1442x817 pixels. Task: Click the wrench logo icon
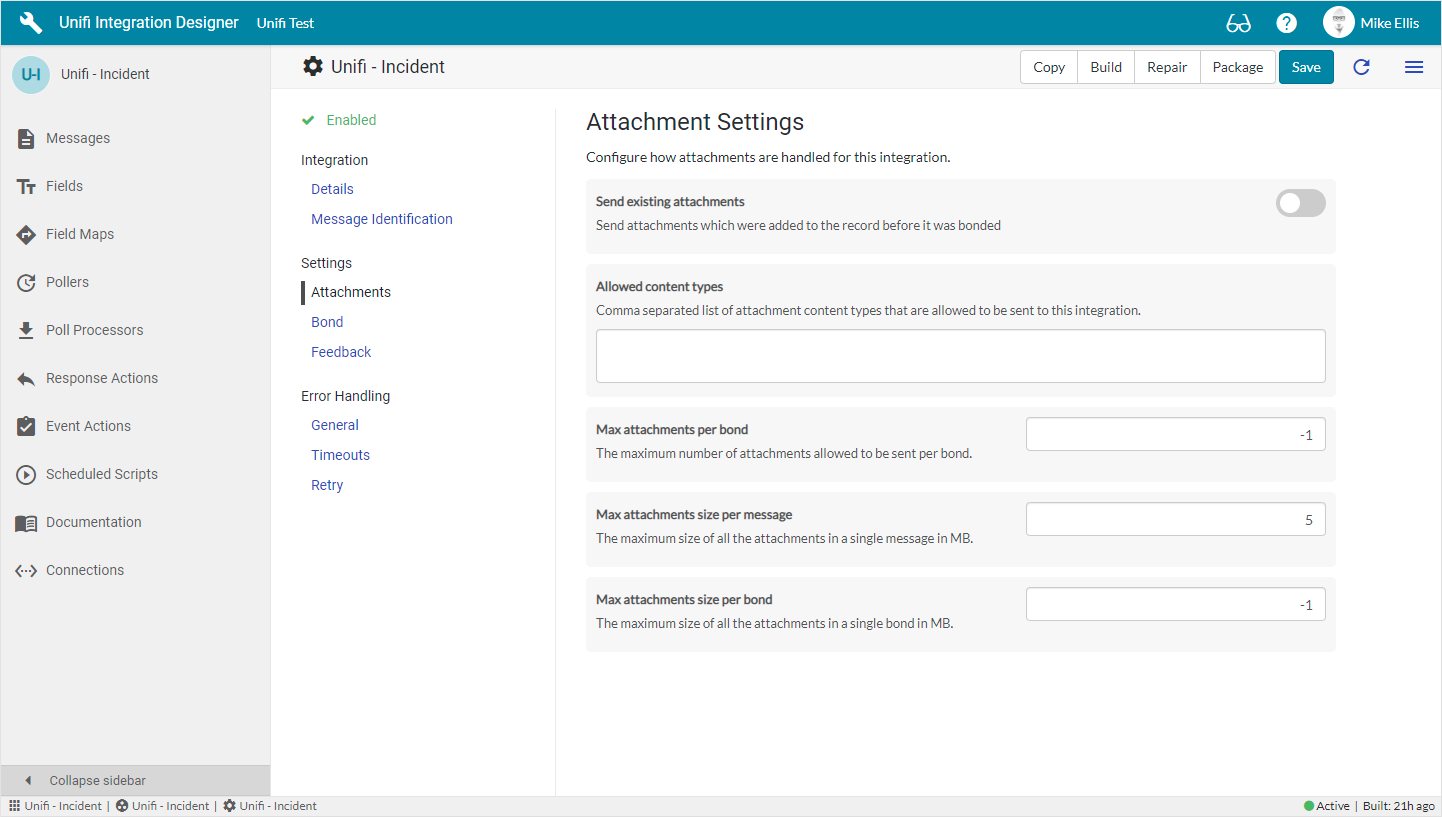tap(31, 23)
